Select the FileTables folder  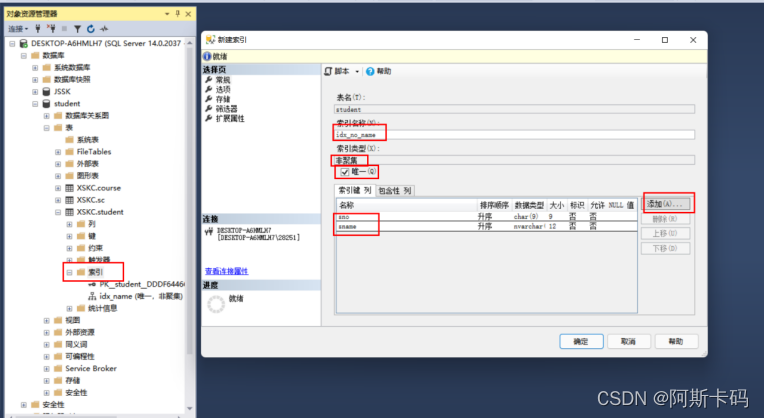coord(94,152)
